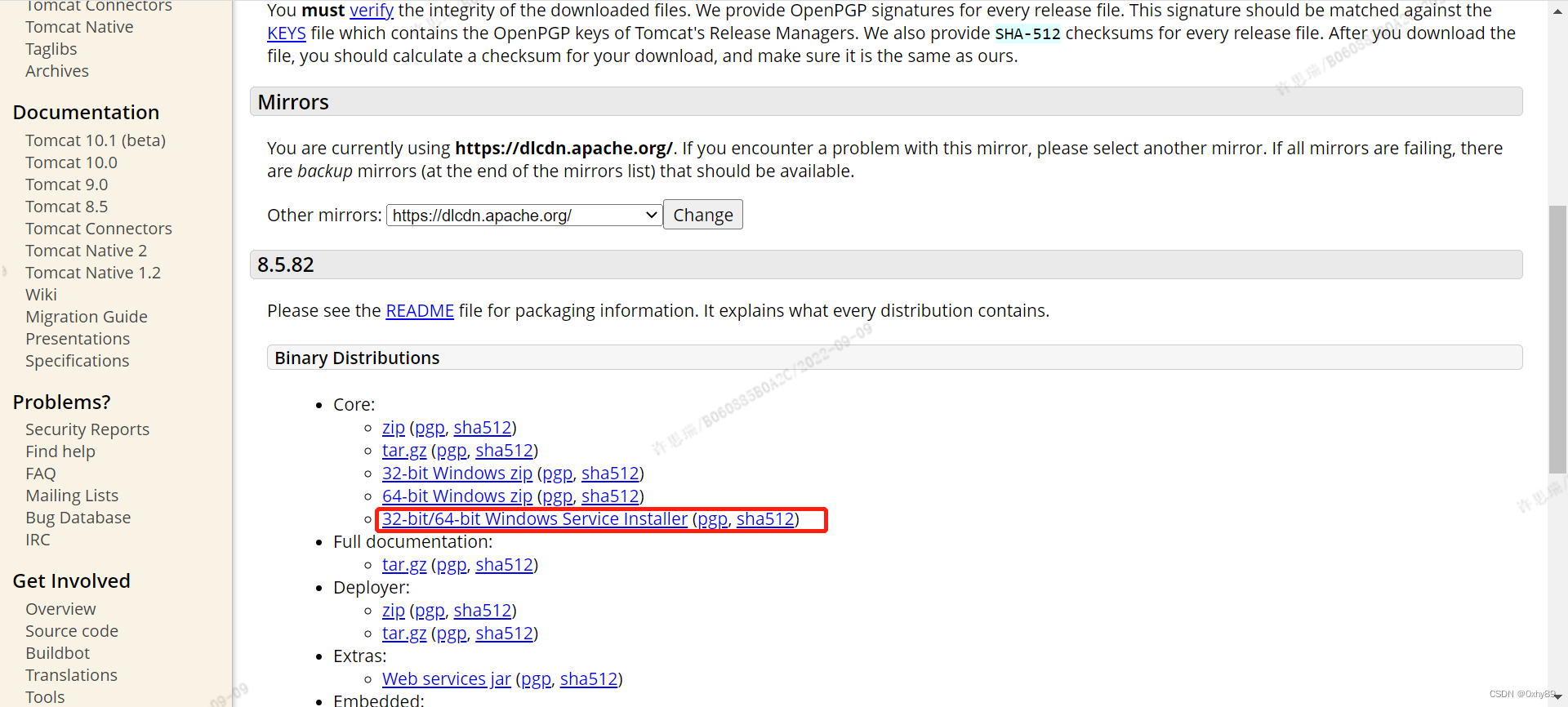This screenshot has height=707, width=1568.
Task: Open pgp signature for Core tar.gz
Action: click(452, 451)
